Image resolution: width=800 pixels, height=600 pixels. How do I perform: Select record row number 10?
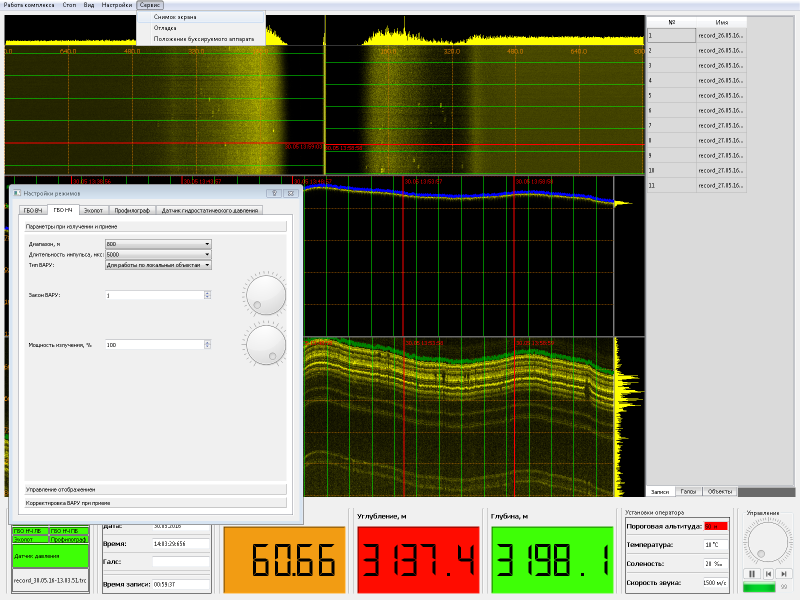[697, 170]
